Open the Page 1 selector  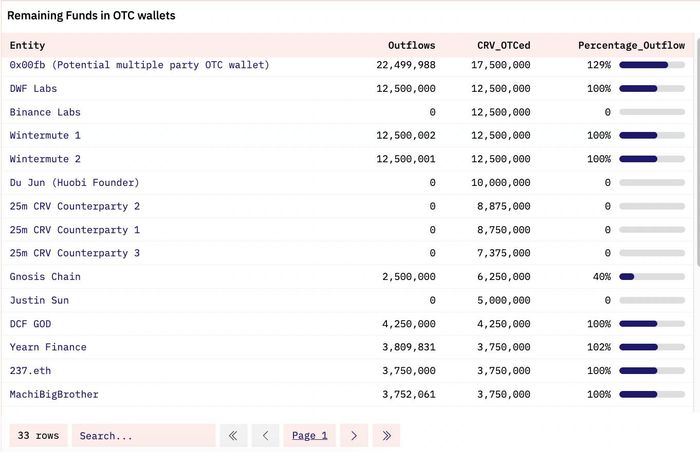pos(309,435)
